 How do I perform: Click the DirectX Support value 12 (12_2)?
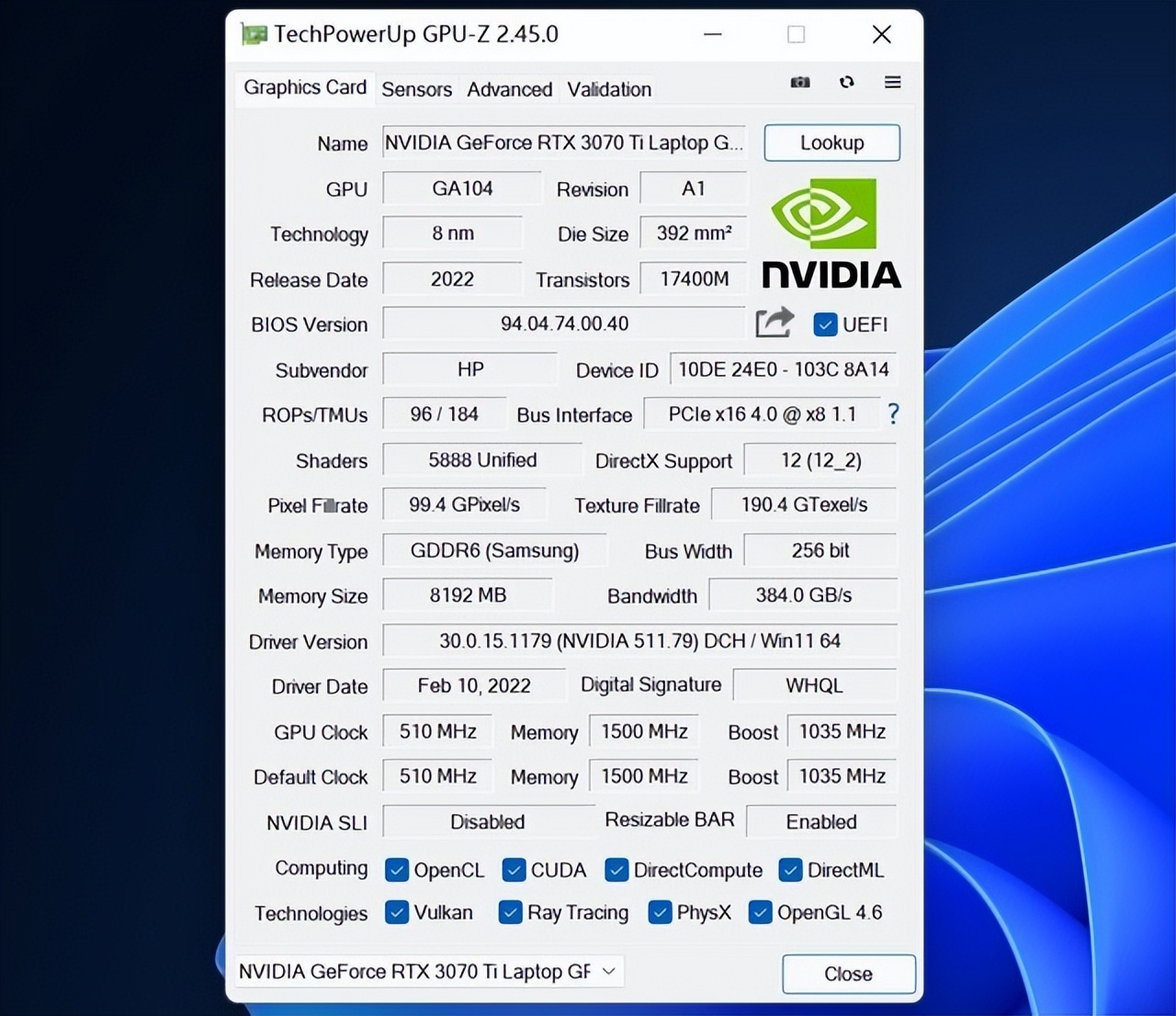tap(820, 459)
